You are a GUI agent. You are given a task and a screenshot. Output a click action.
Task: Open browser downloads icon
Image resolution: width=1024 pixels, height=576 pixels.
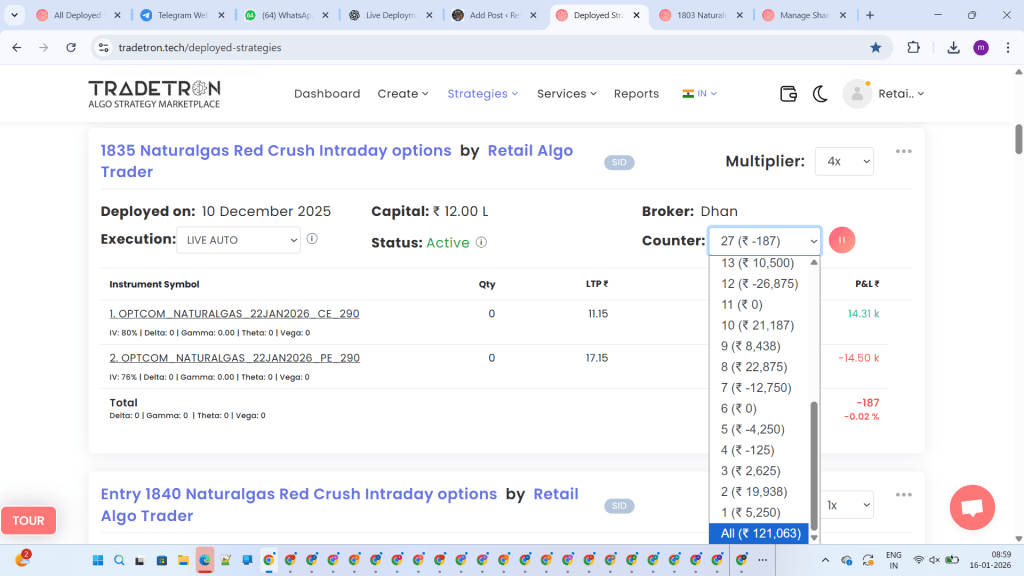click(x=953, y=47)
